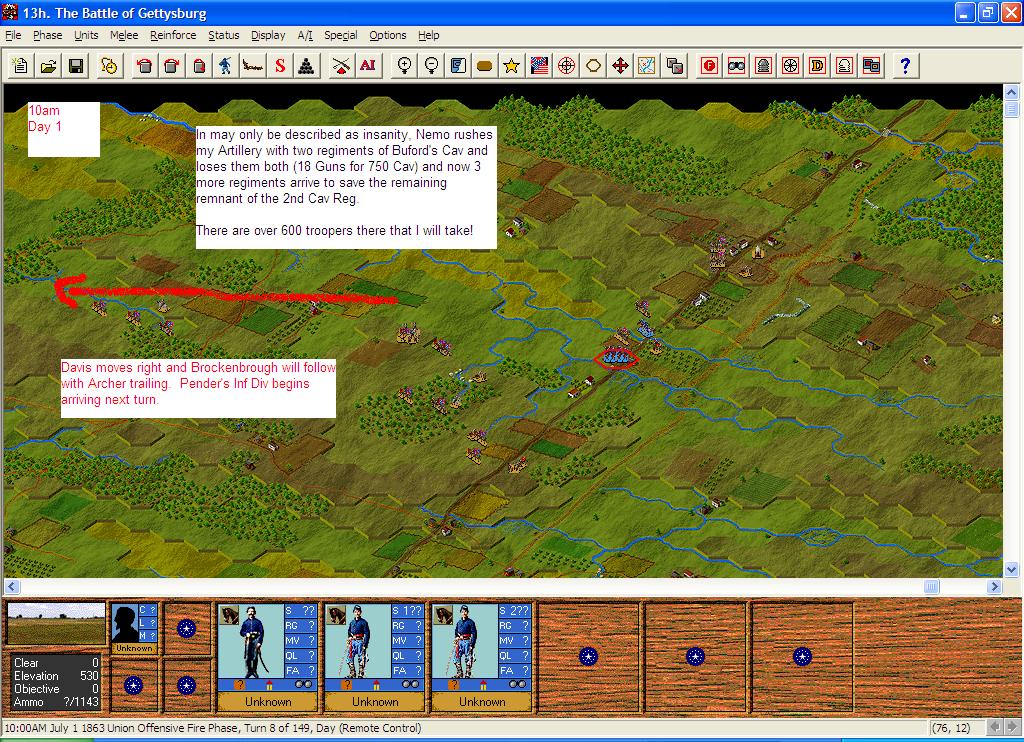Viewport: 1024px width, 742px height.
Task: Click the two overlapping squares icon
Action: (675, 65)
